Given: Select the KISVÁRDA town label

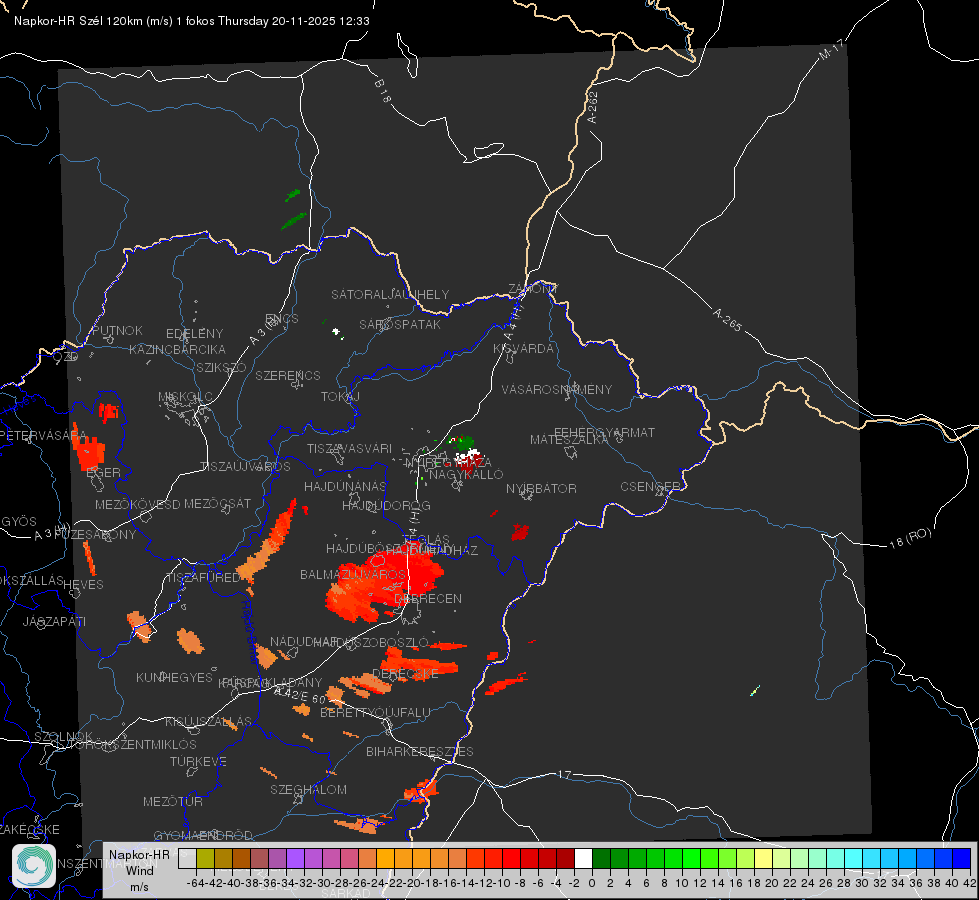Looking at the screenshot, I should [523, 348].
